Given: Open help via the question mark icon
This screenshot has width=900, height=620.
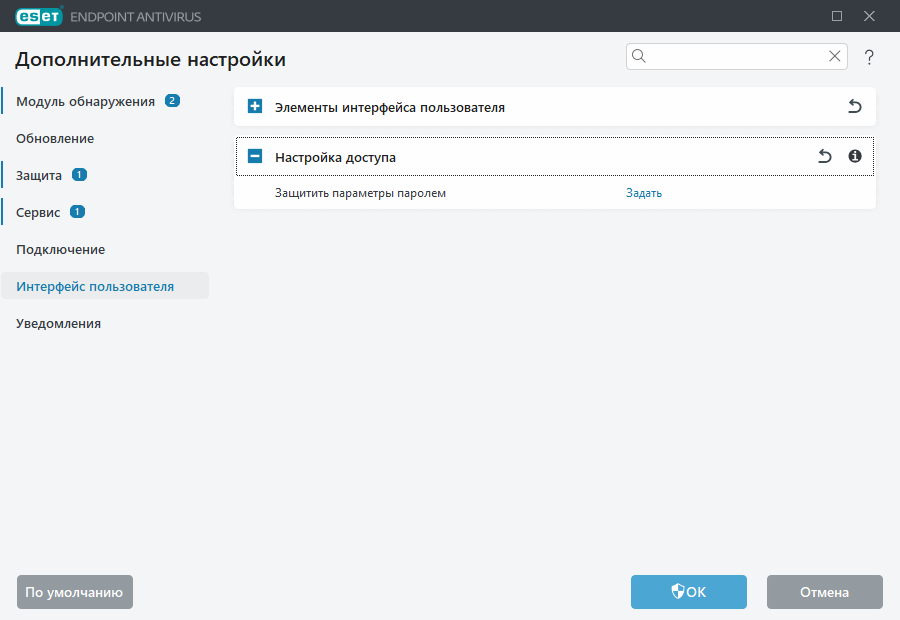Looking at the screenshot, I should coord(869,58).
